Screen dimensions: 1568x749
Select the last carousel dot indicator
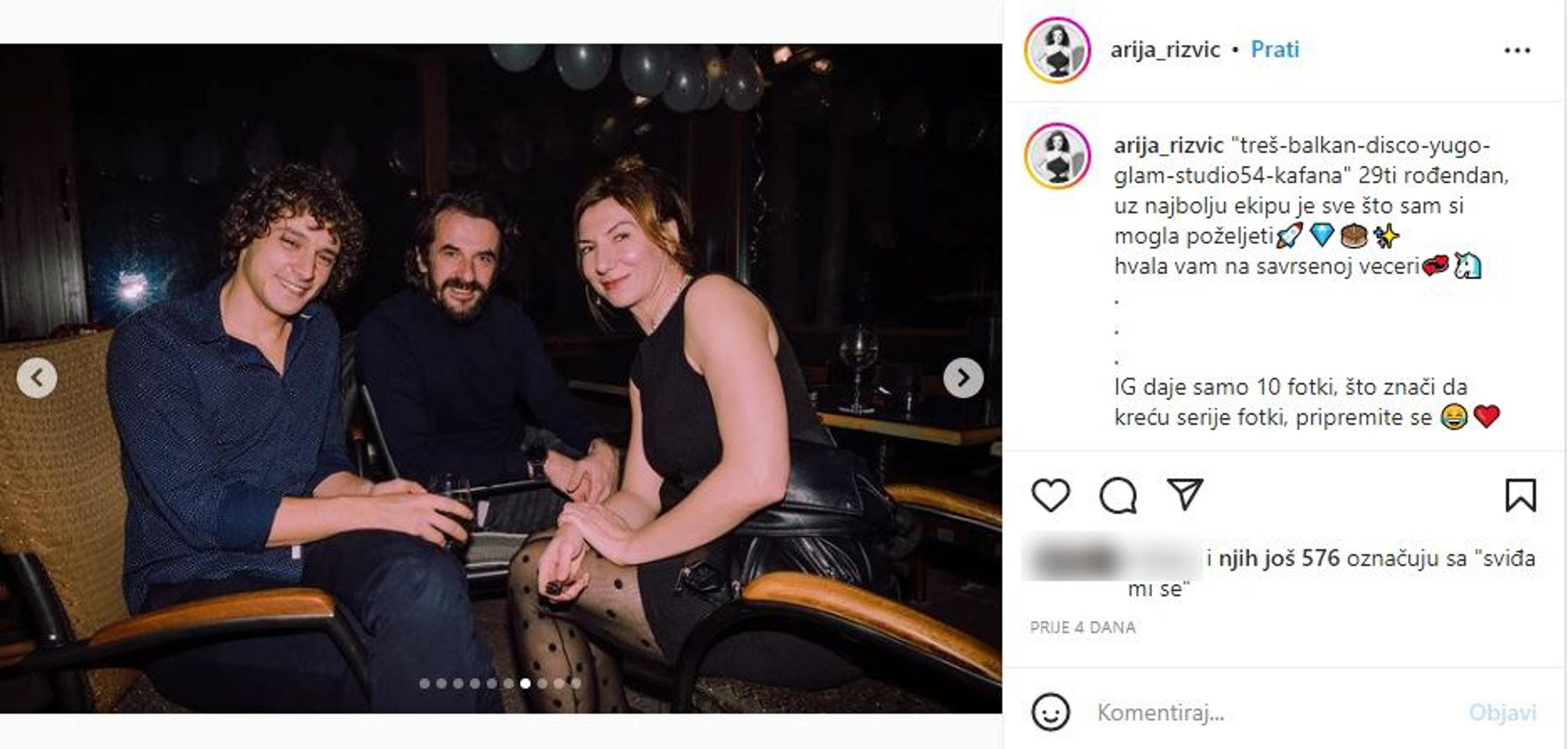[576, 684]
